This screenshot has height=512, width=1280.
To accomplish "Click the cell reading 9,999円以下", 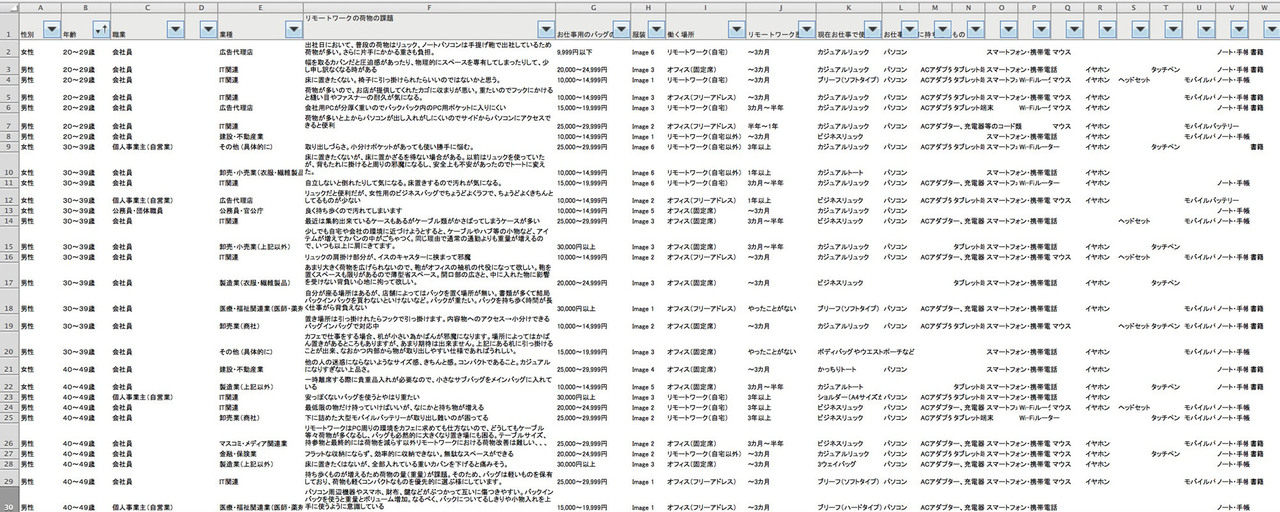I will click(575, 51).
